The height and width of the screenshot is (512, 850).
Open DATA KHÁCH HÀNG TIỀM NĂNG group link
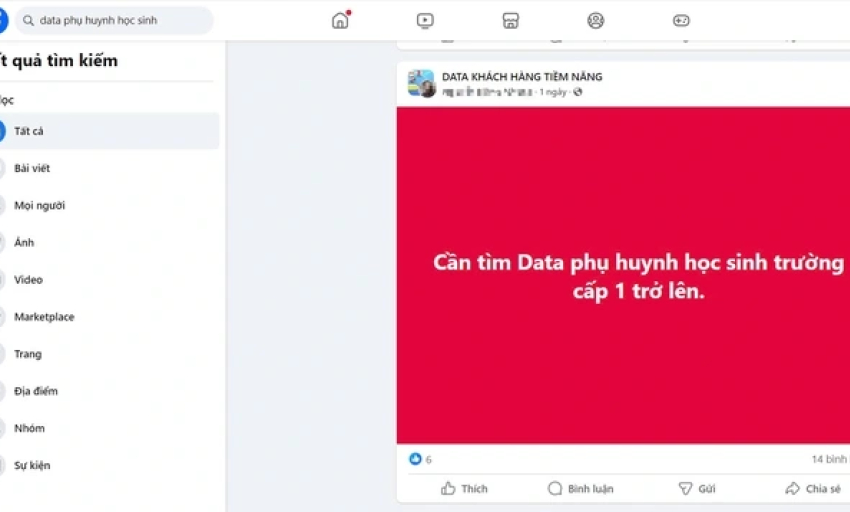pos(522,77)
